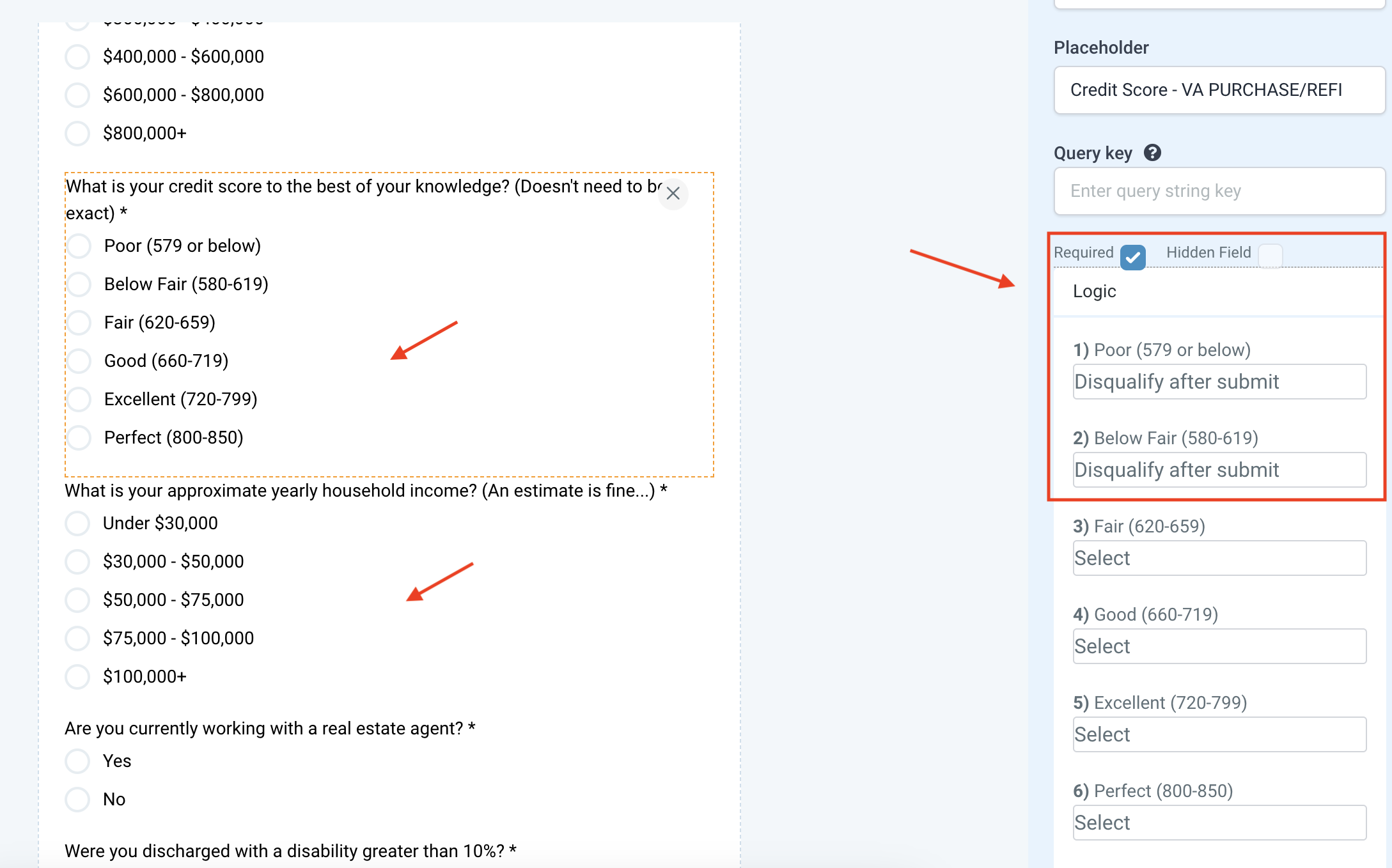Expand Select dropdown for Good (660-719)
The height and width of the screenshot is (868, 1392).
click(1219, 646)
